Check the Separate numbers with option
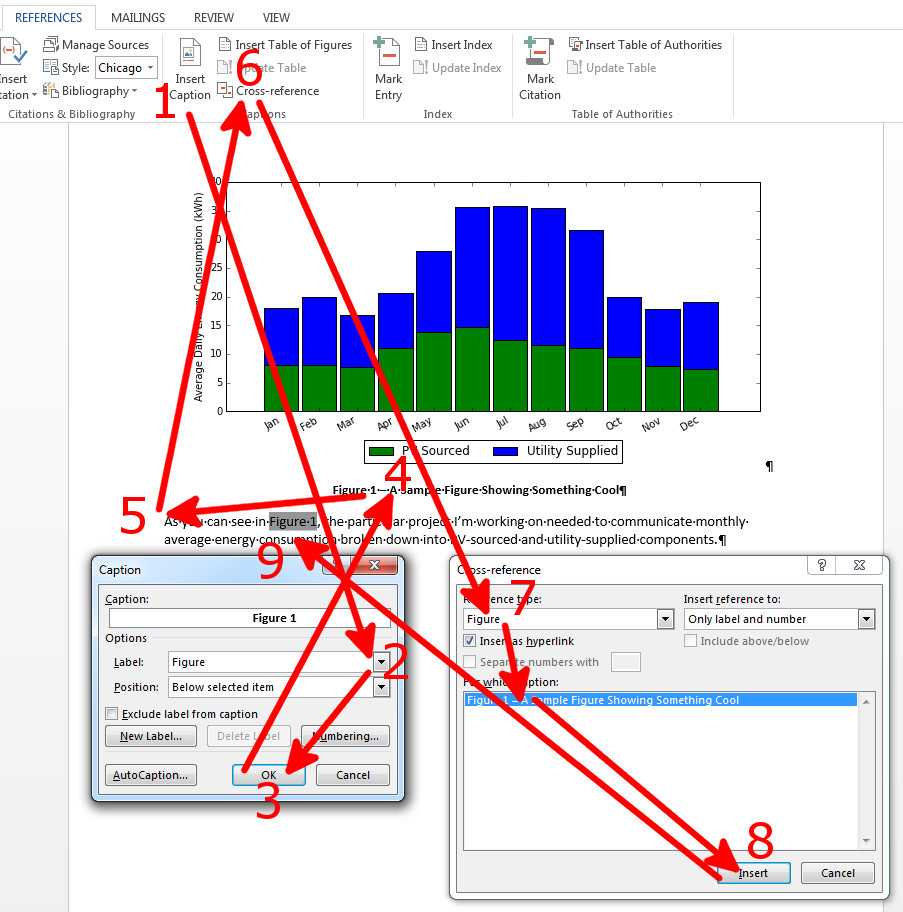The height and width of the screenshot is (912, 903). (469, 661)
